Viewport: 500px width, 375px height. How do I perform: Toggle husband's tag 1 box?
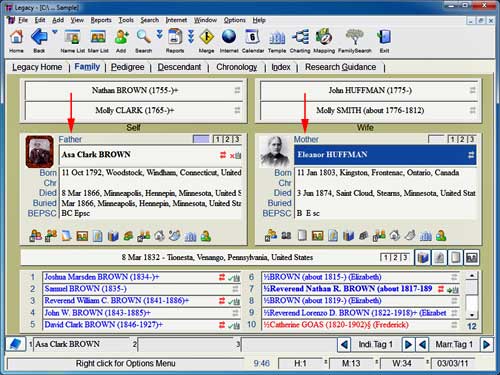click(x=218, y=139)
